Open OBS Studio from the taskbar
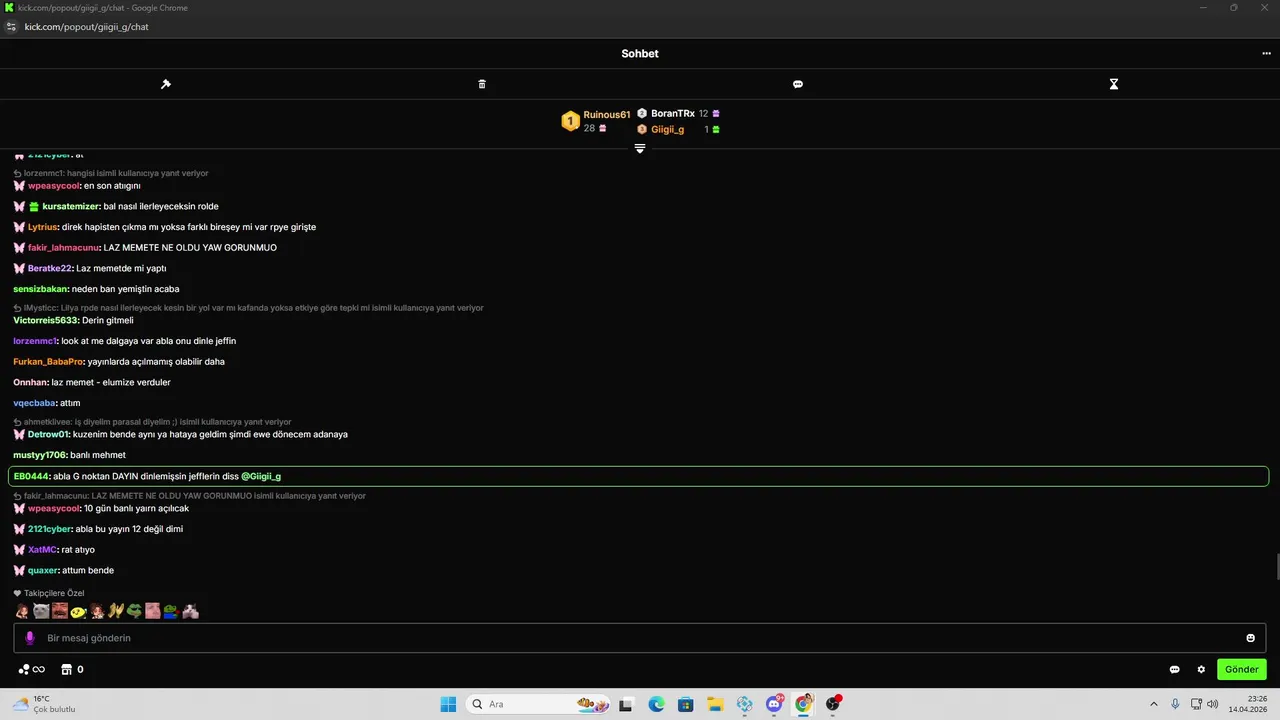 833,704
